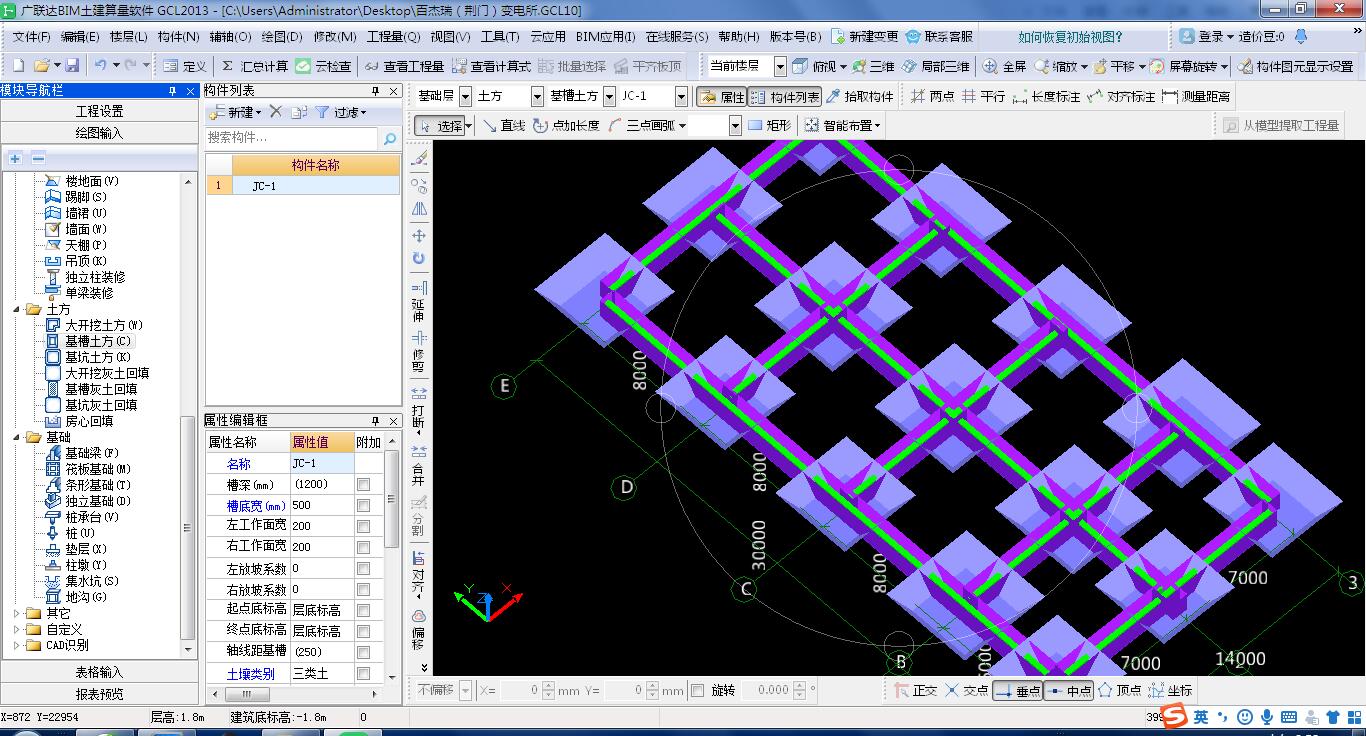Toggle 正交 orthogonal mode
1366x736 pixels.
click(914, 690)
